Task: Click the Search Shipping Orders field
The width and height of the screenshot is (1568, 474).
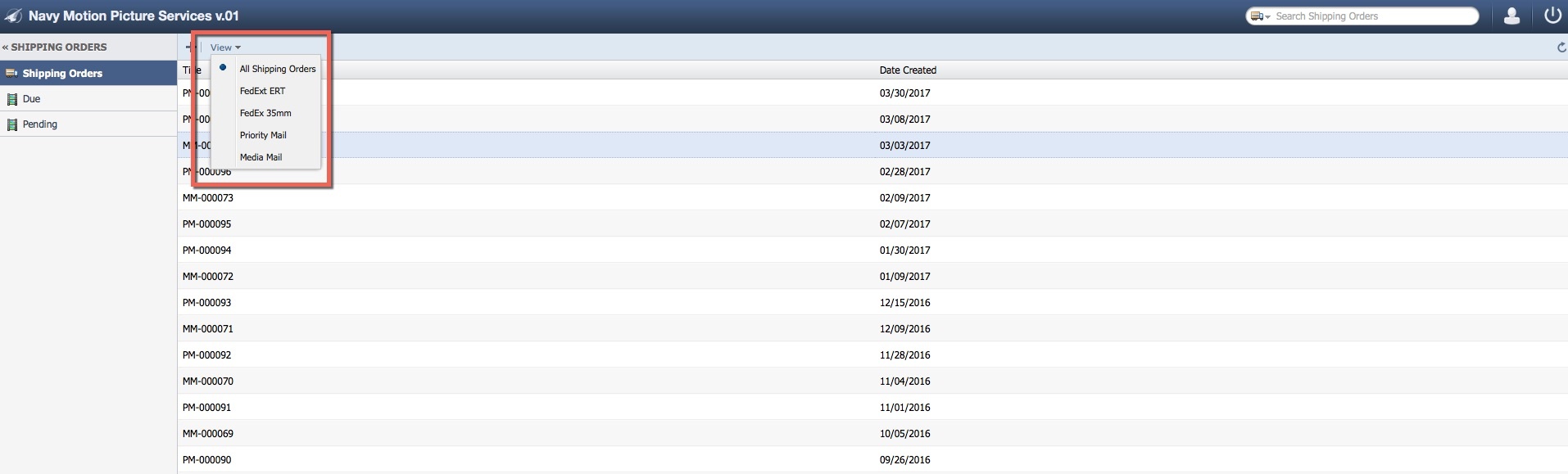Action: pyautogui.click(x=1372, y=16)
